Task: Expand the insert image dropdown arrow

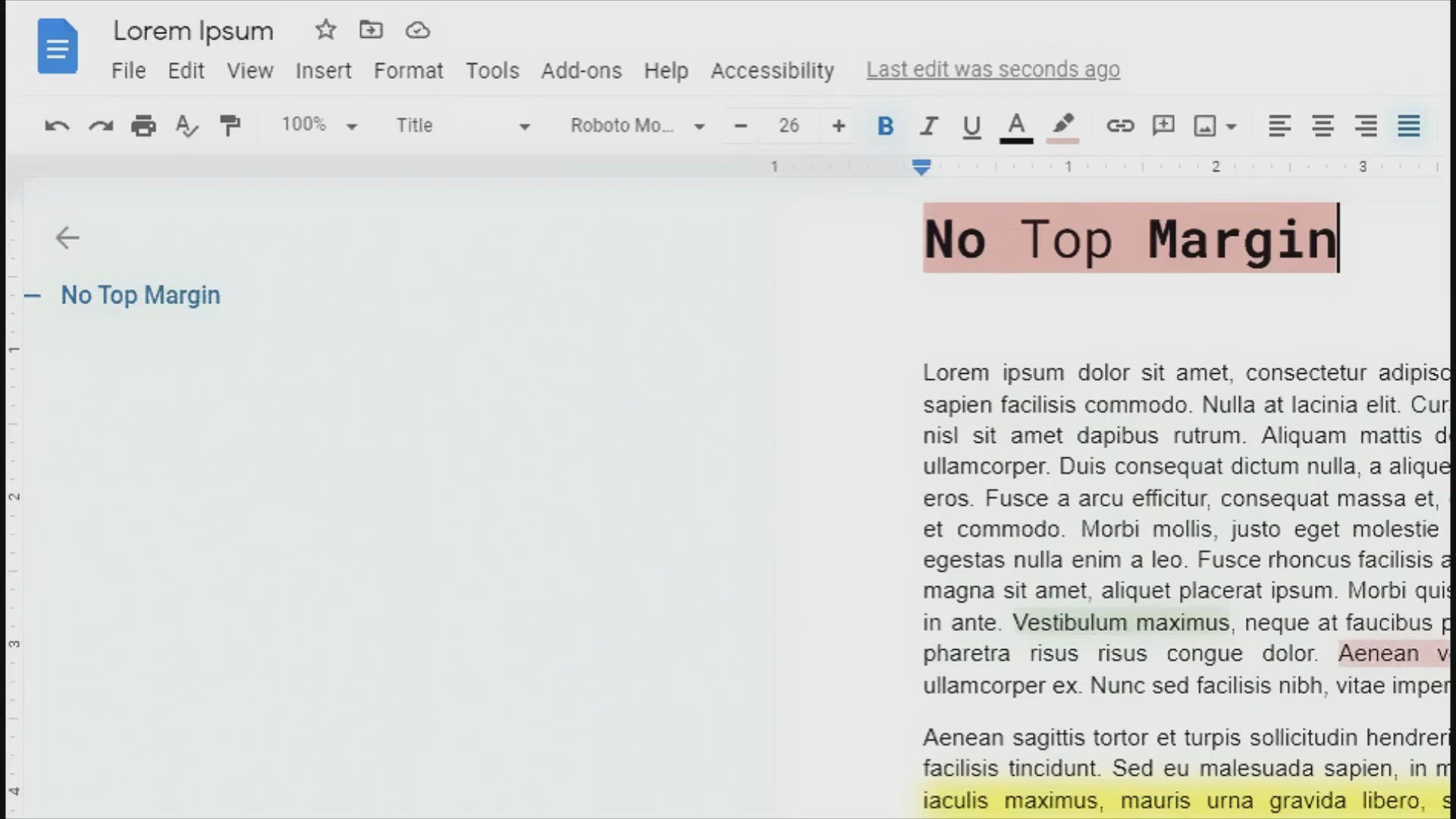Action: [1232, 127]
